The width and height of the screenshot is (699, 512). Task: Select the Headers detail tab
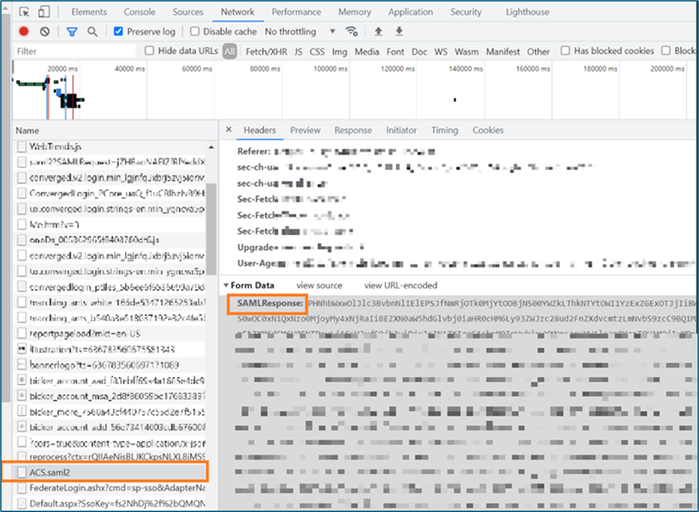coord(259,130)
